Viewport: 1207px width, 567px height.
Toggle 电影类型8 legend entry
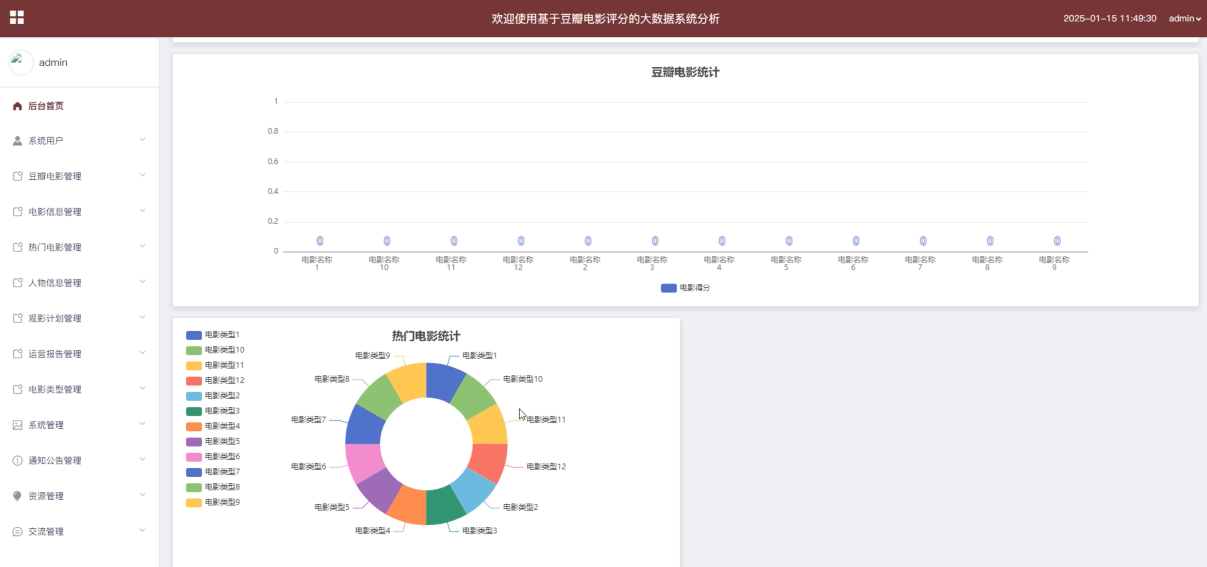point(212,487)
